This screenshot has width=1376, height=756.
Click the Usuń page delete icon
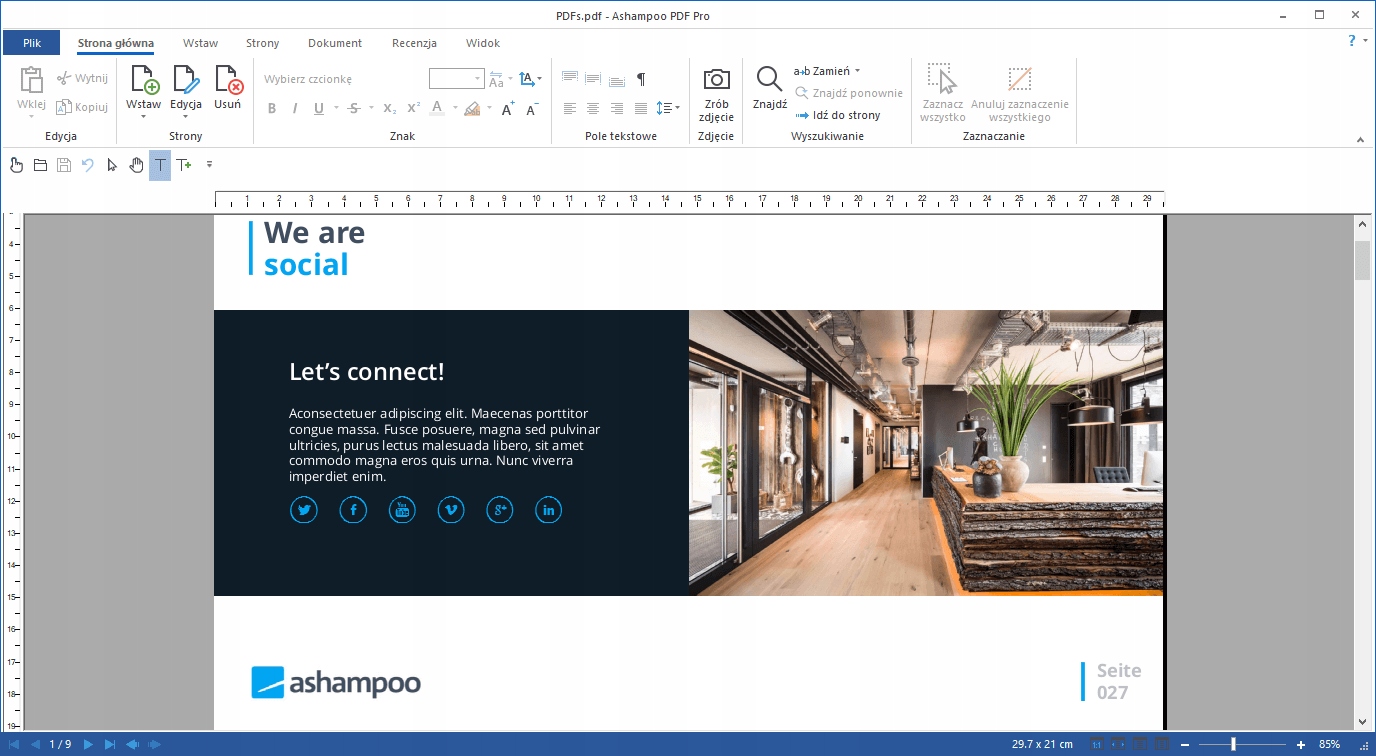click(228, 79)
